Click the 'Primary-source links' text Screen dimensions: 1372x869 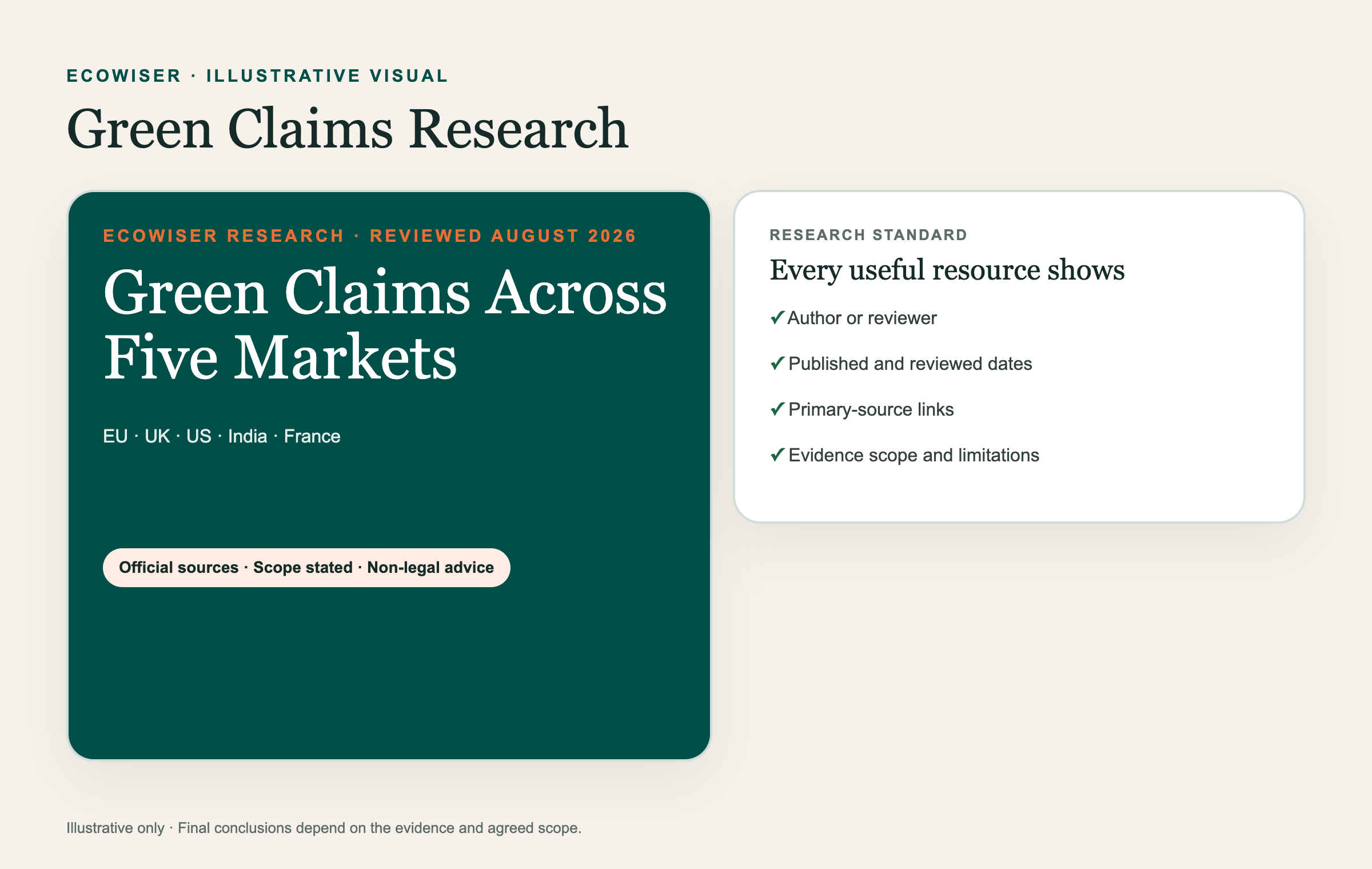click(871, 409)
